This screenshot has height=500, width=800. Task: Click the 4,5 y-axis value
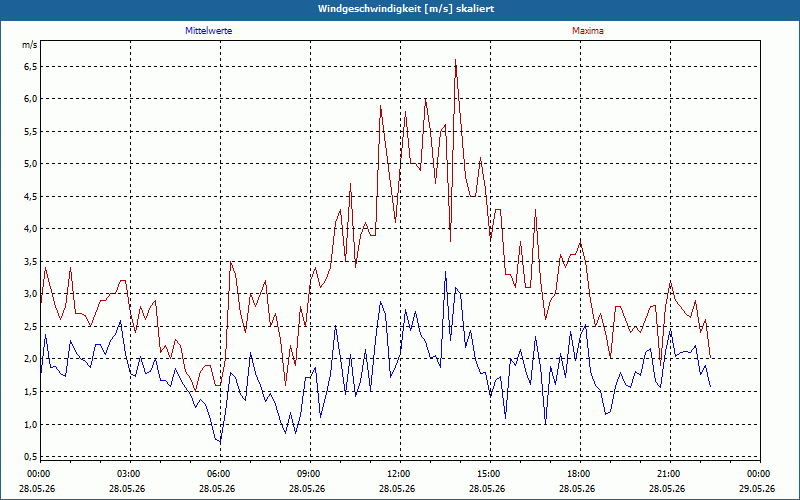[x=31, y=196]
